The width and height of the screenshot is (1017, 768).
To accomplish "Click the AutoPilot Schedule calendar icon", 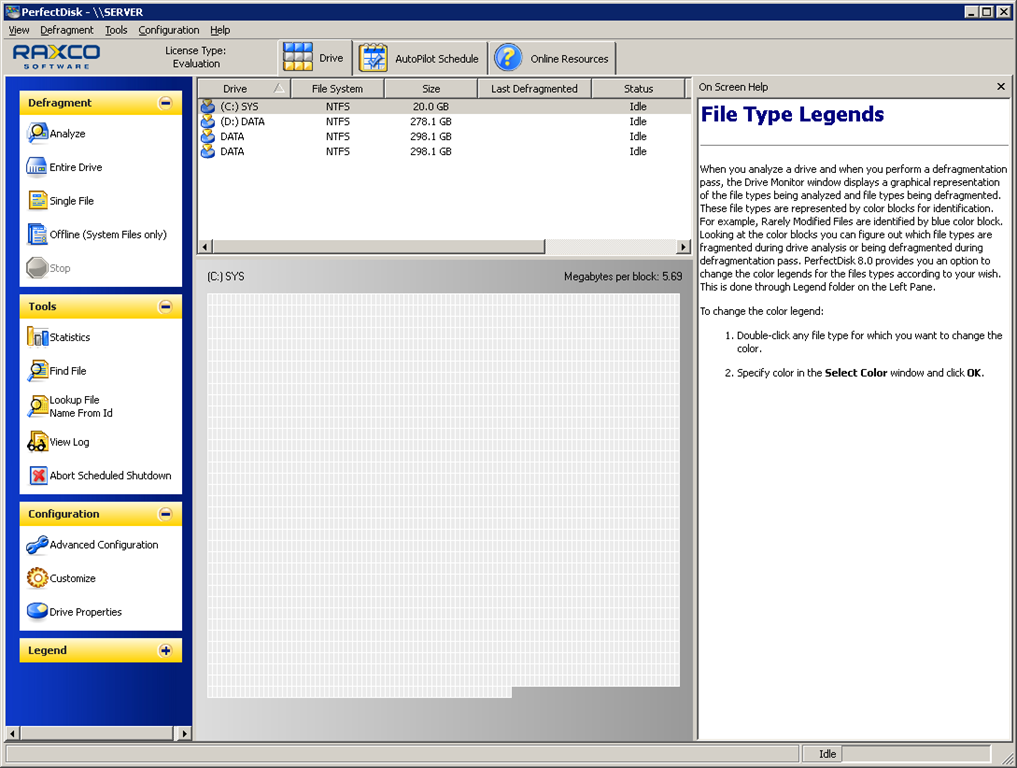I will (374, 58).
